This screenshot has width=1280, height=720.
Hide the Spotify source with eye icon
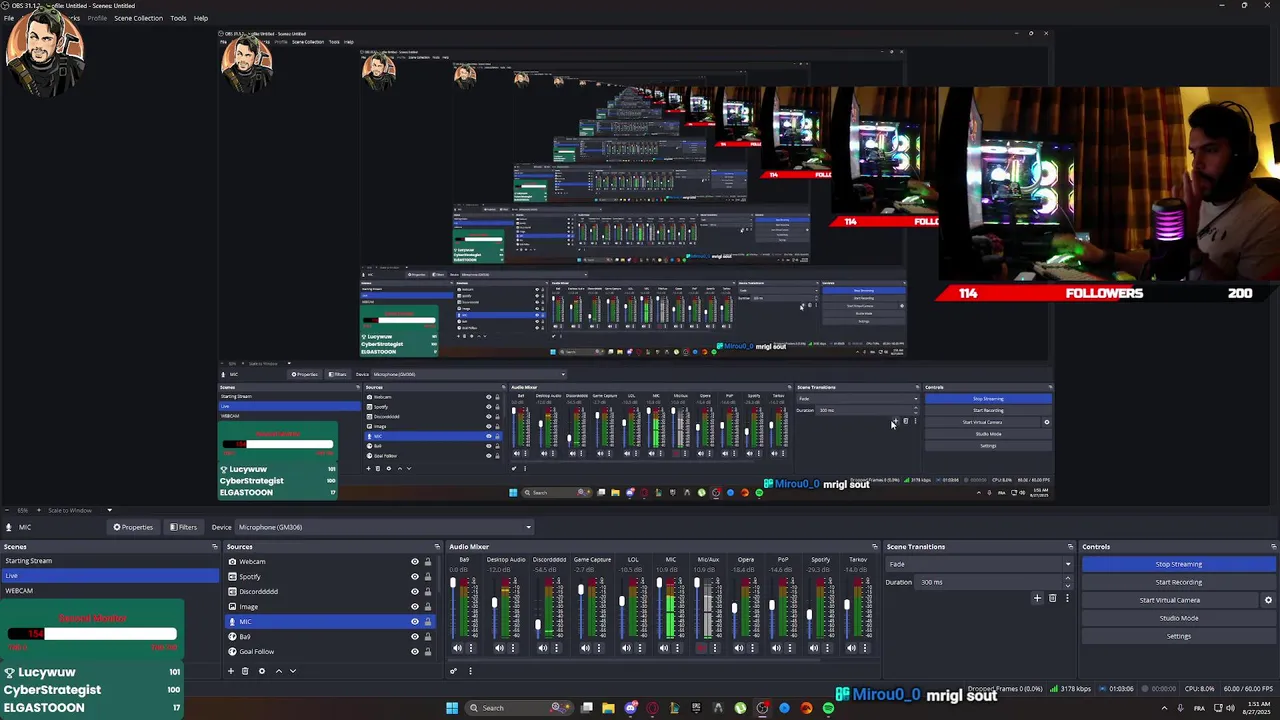[x=415, y=577]
